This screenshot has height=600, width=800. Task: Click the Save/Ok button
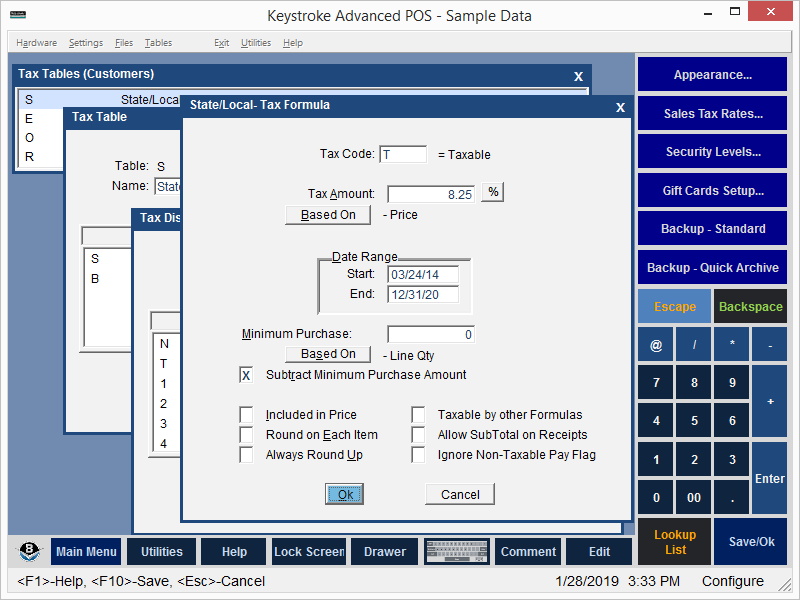click(x=751, y=542)
